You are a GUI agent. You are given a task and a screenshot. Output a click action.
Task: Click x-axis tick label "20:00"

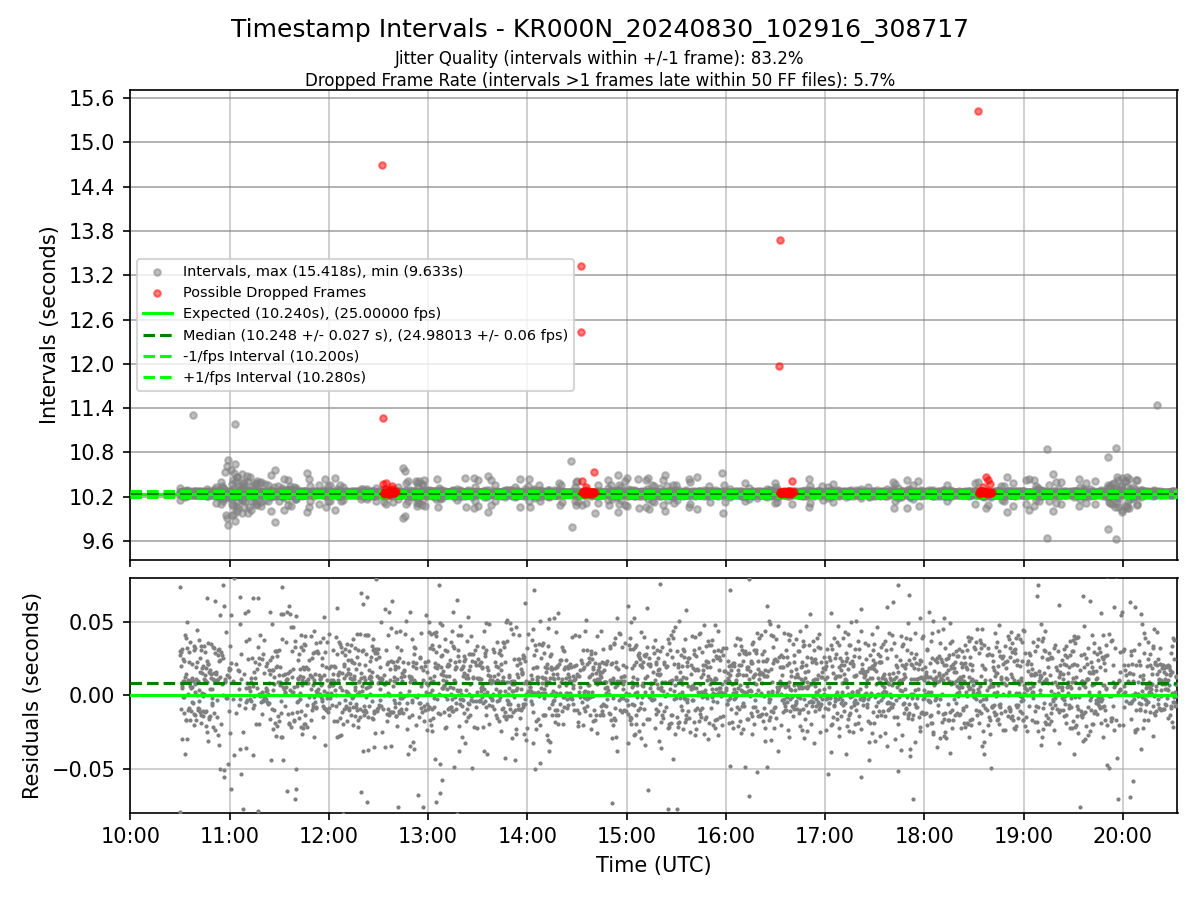[1122, 835]
